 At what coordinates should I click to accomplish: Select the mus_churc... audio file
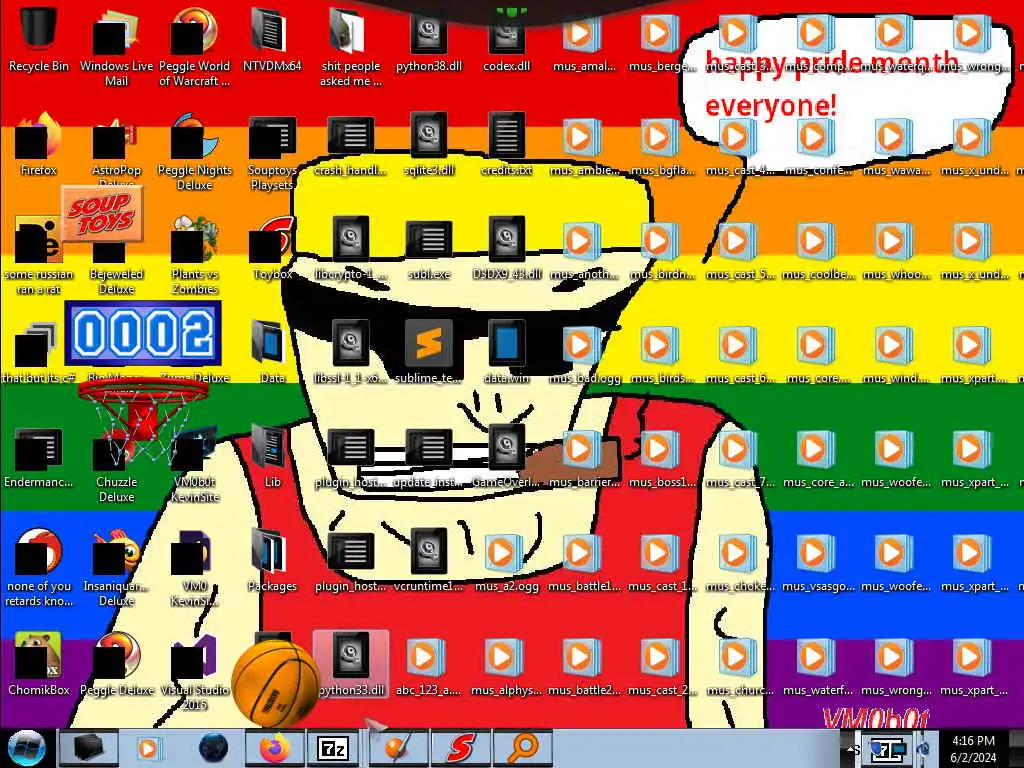(x=740, y=664)
